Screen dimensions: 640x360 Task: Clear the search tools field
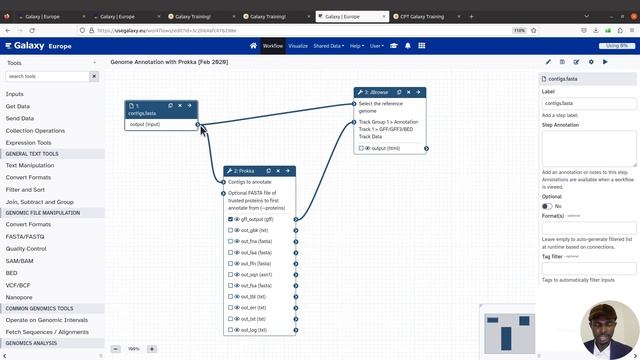point(94,76)
